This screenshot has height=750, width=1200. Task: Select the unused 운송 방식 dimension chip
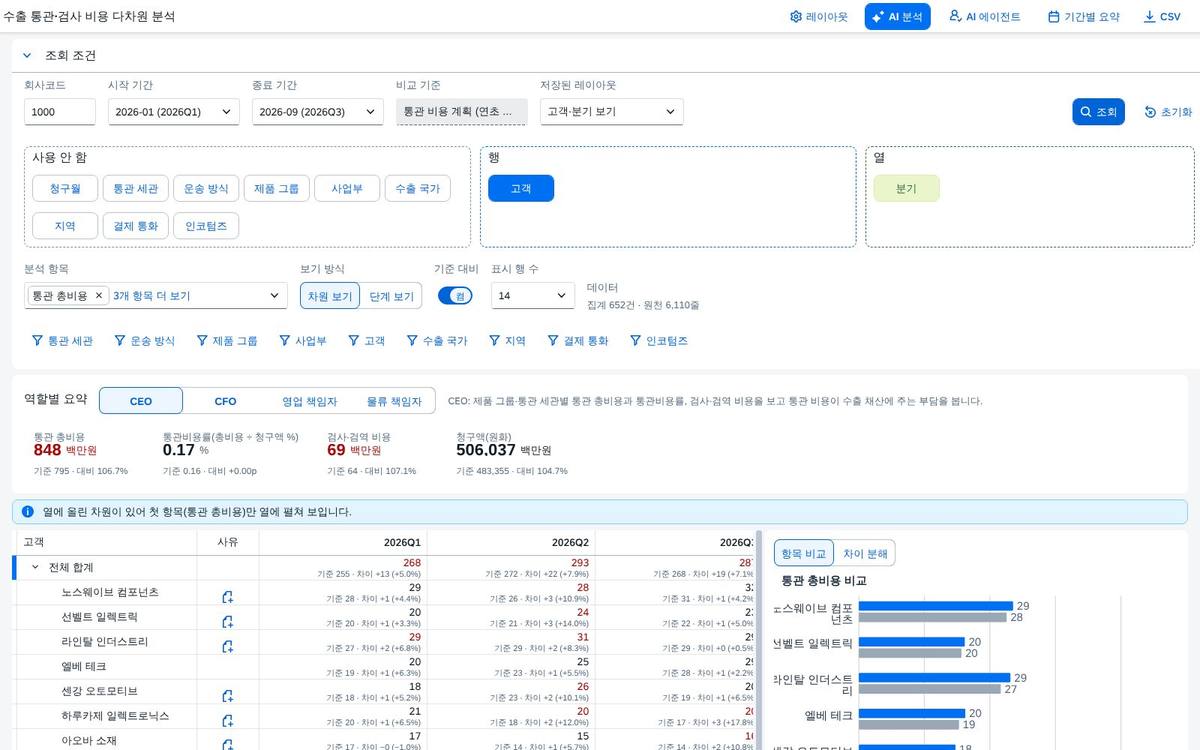206,188
